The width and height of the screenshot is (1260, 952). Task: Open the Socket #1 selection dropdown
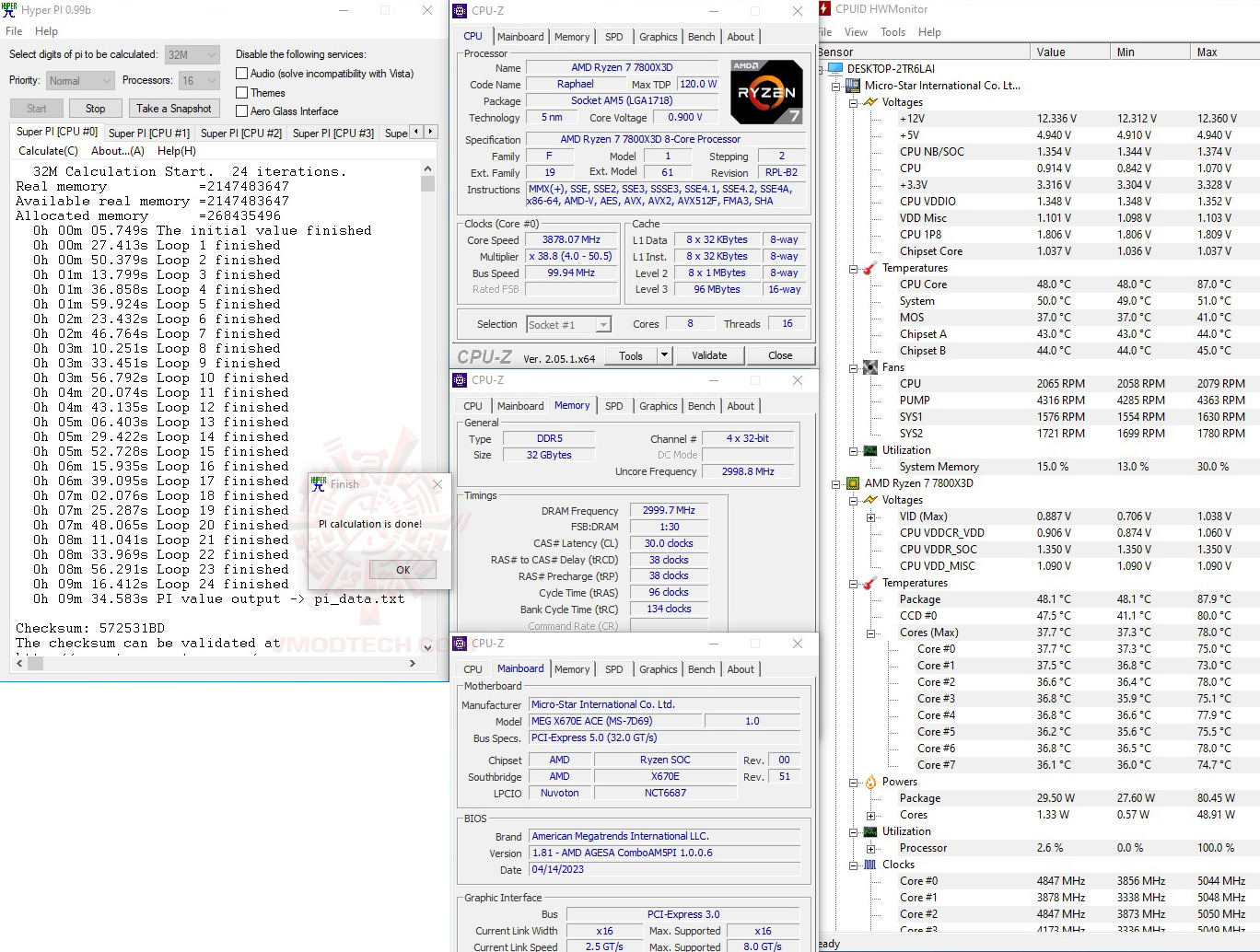click(x=569, y=324)
